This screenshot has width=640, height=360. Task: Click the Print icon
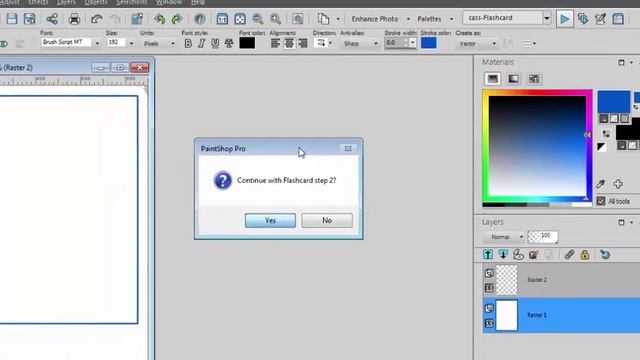coord(74,19)
